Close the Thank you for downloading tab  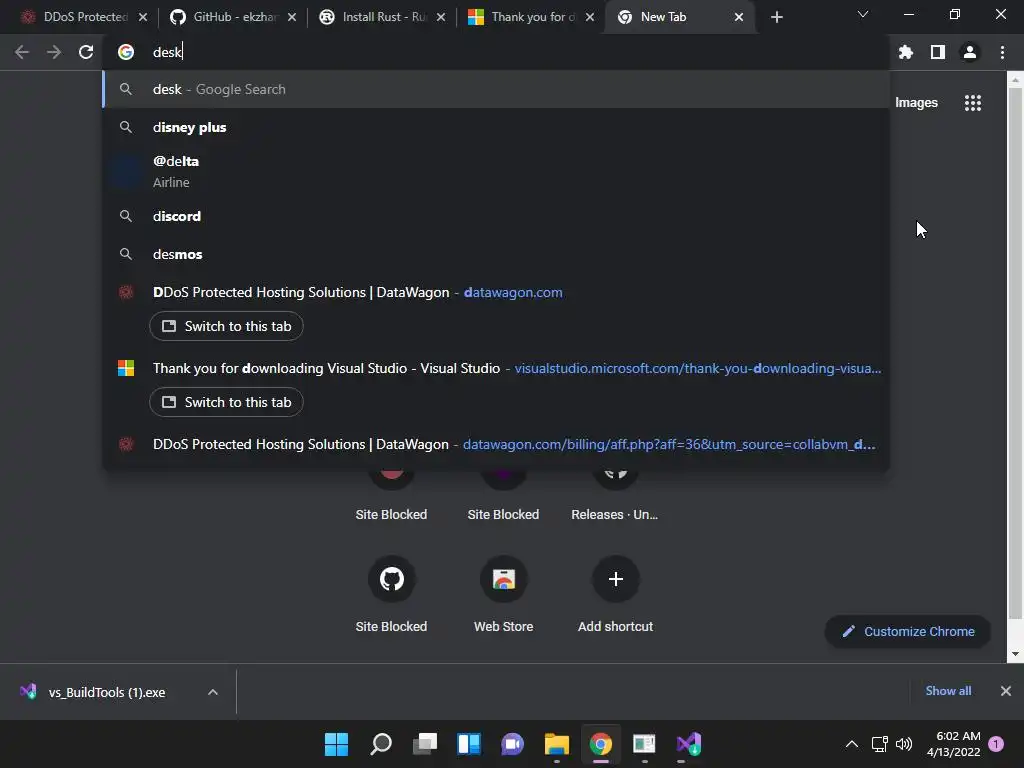click(590, 17)
